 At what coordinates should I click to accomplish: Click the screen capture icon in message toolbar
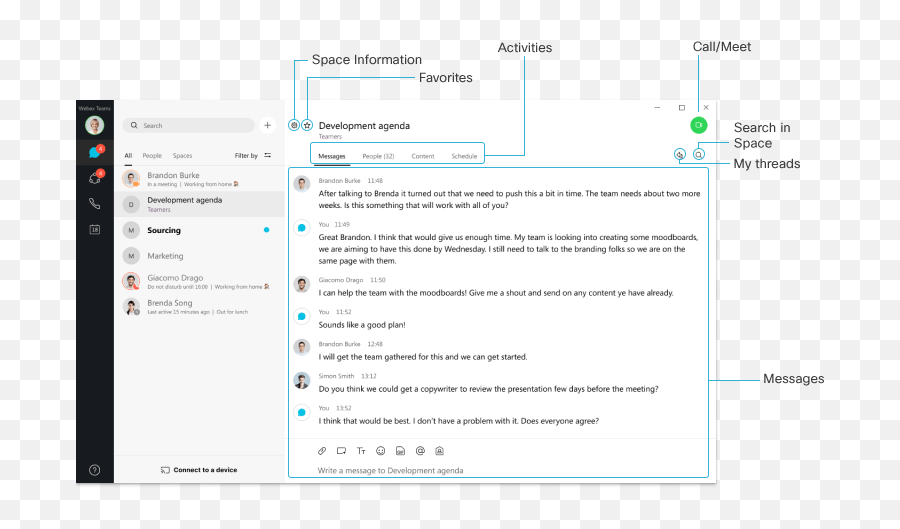click(342, 451)
